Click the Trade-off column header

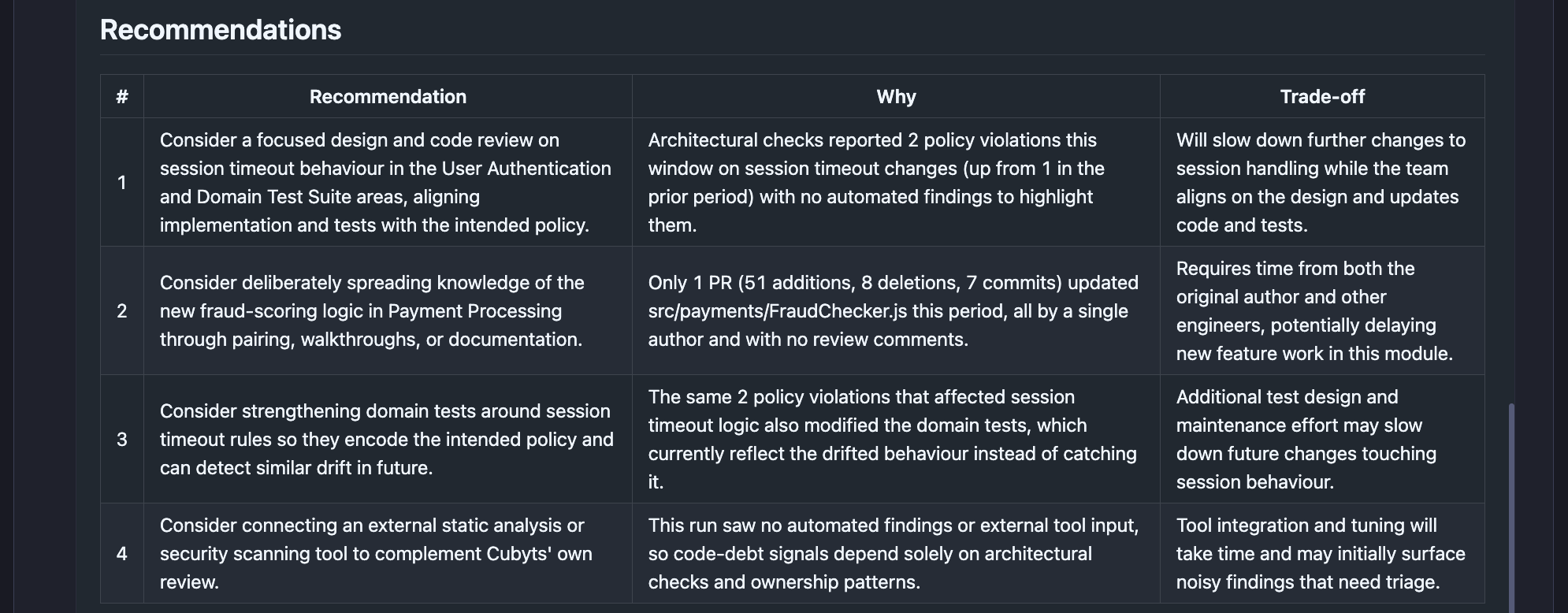[x=1322, y=97]
